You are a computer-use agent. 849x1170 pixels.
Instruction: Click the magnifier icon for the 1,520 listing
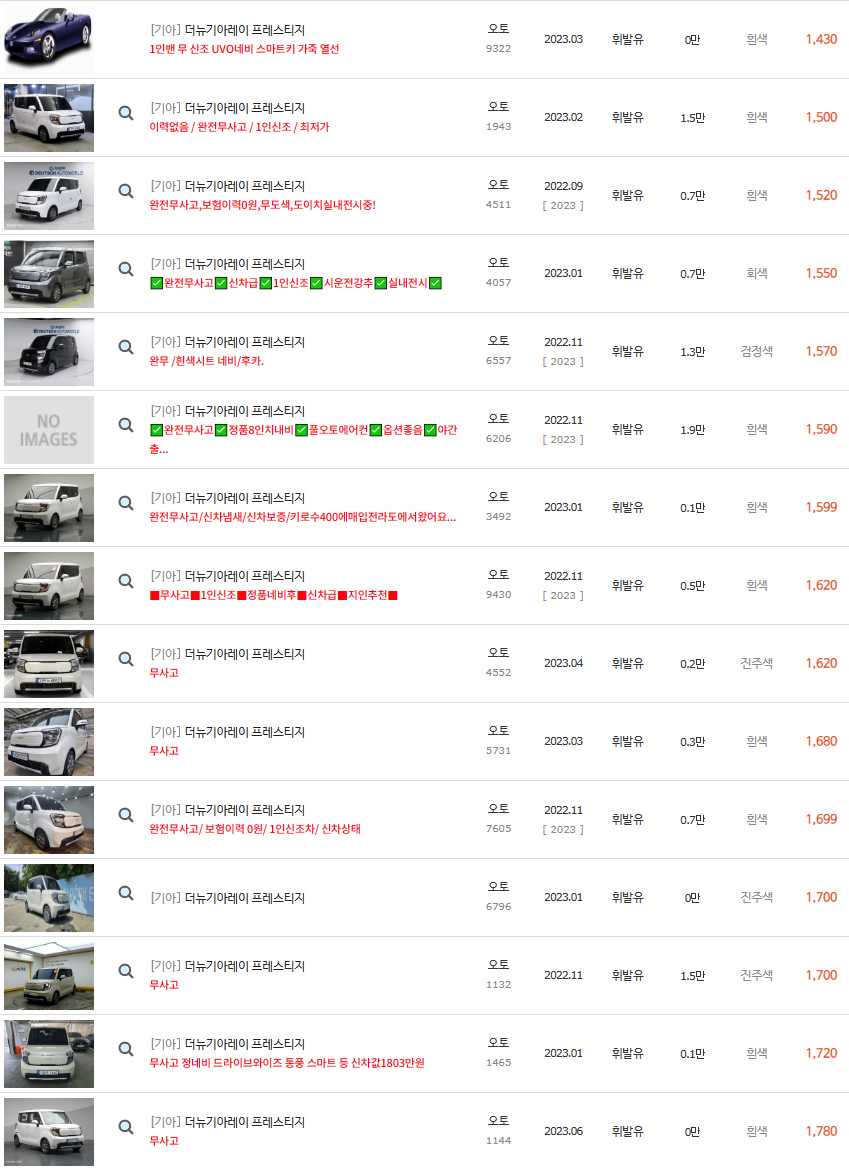126,191
